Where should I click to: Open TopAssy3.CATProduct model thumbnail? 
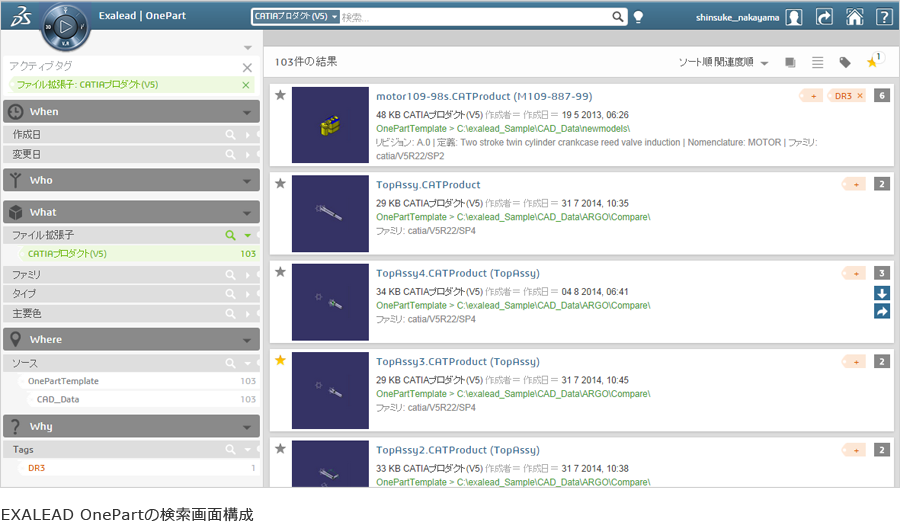coord(330,390)
